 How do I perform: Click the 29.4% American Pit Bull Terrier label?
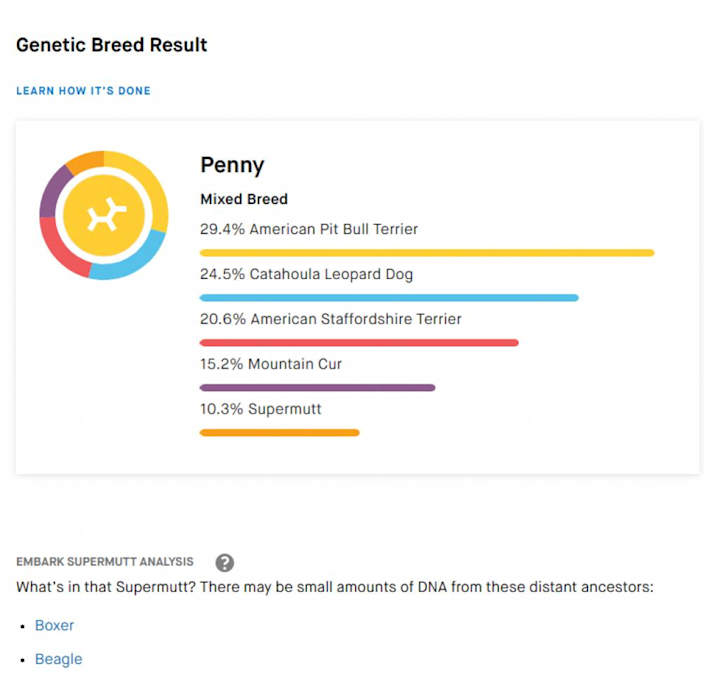[309, 229]
